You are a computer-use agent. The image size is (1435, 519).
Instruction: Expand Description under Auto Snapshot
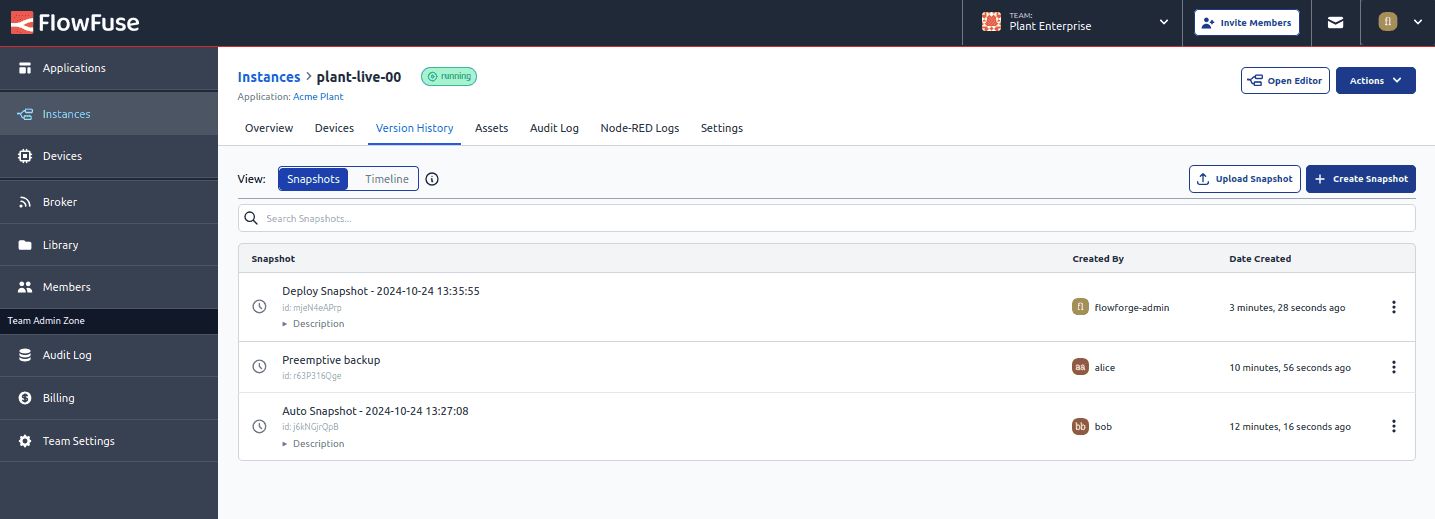click(x=314, y=444)
